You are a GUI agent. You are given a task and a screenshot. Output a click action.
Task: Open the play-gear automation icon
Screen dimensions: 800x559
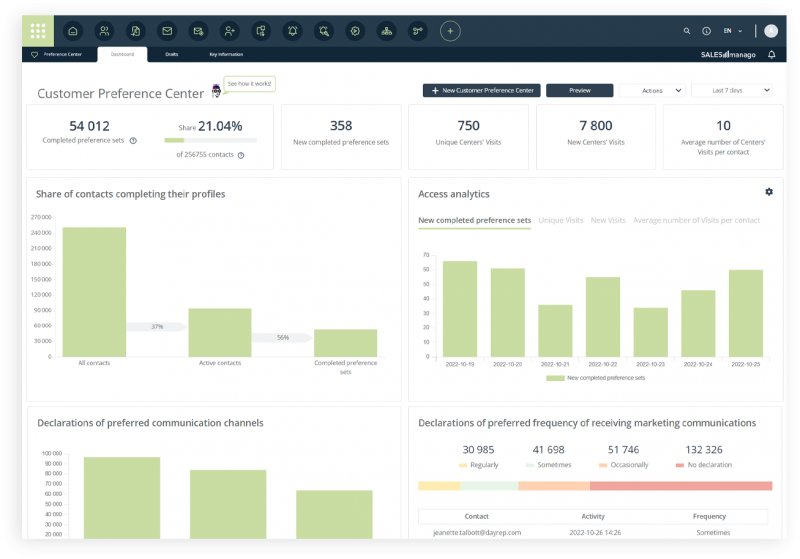coord(355,31)
